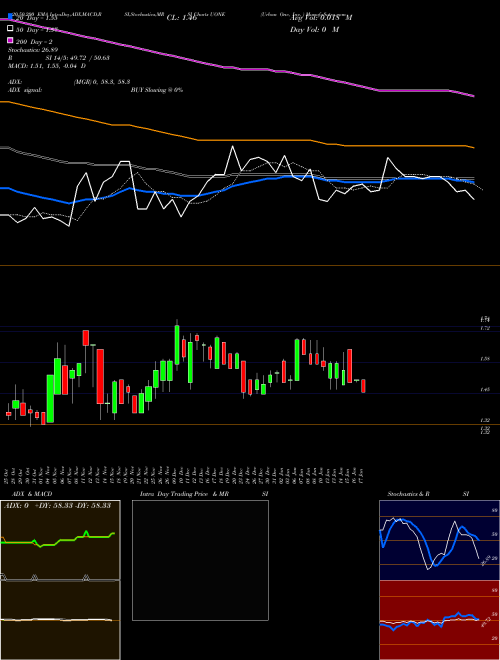Open the red RSI chart panel
This screenshot has height=660, width=500.
439,620
